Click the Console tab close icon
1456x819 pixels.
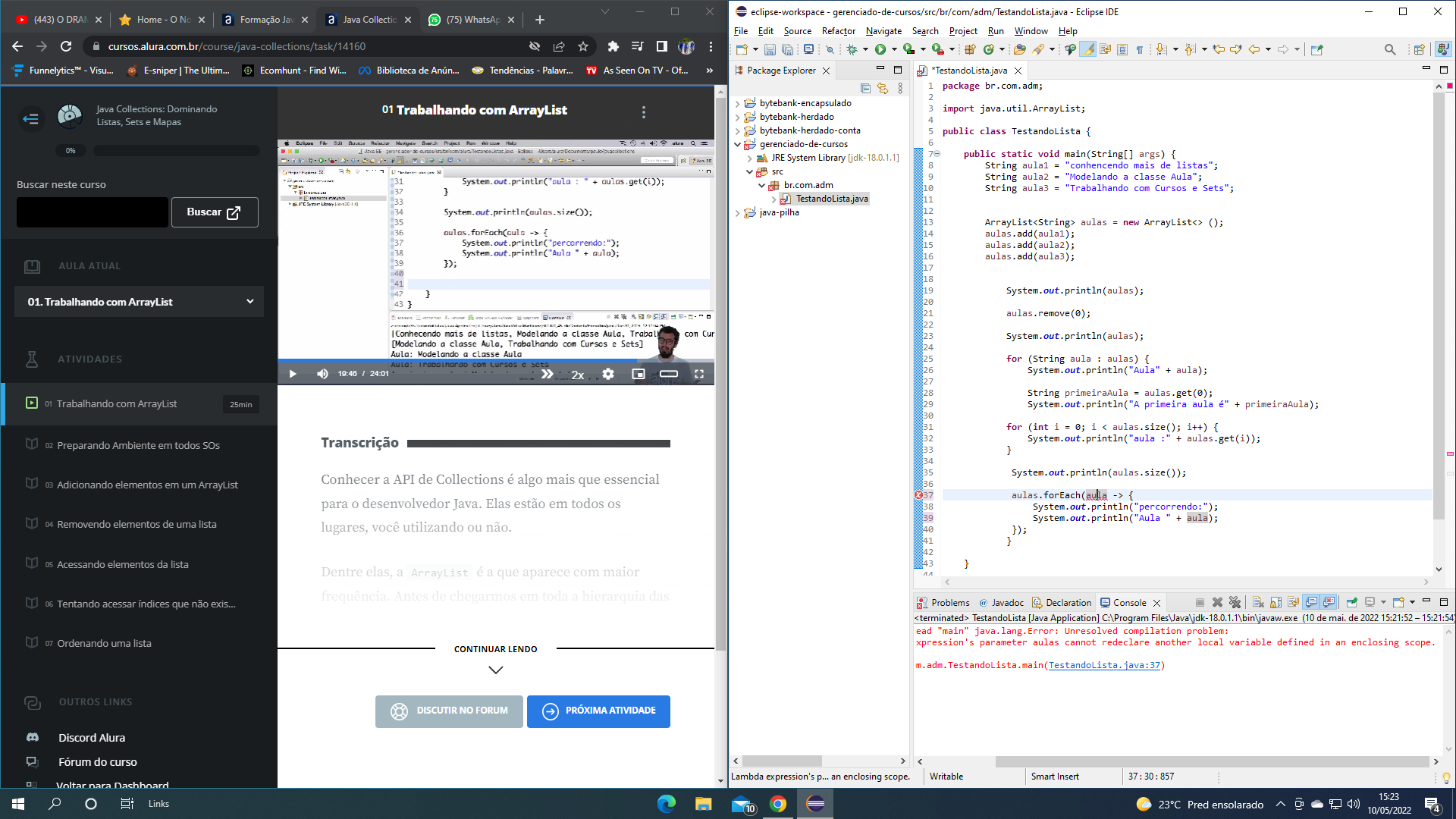coord(1157,602)
